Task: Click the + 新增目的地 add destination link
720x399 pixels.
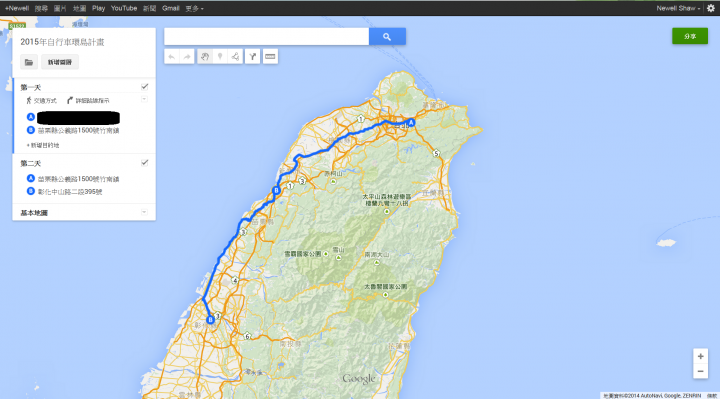Action: (43, 145)
